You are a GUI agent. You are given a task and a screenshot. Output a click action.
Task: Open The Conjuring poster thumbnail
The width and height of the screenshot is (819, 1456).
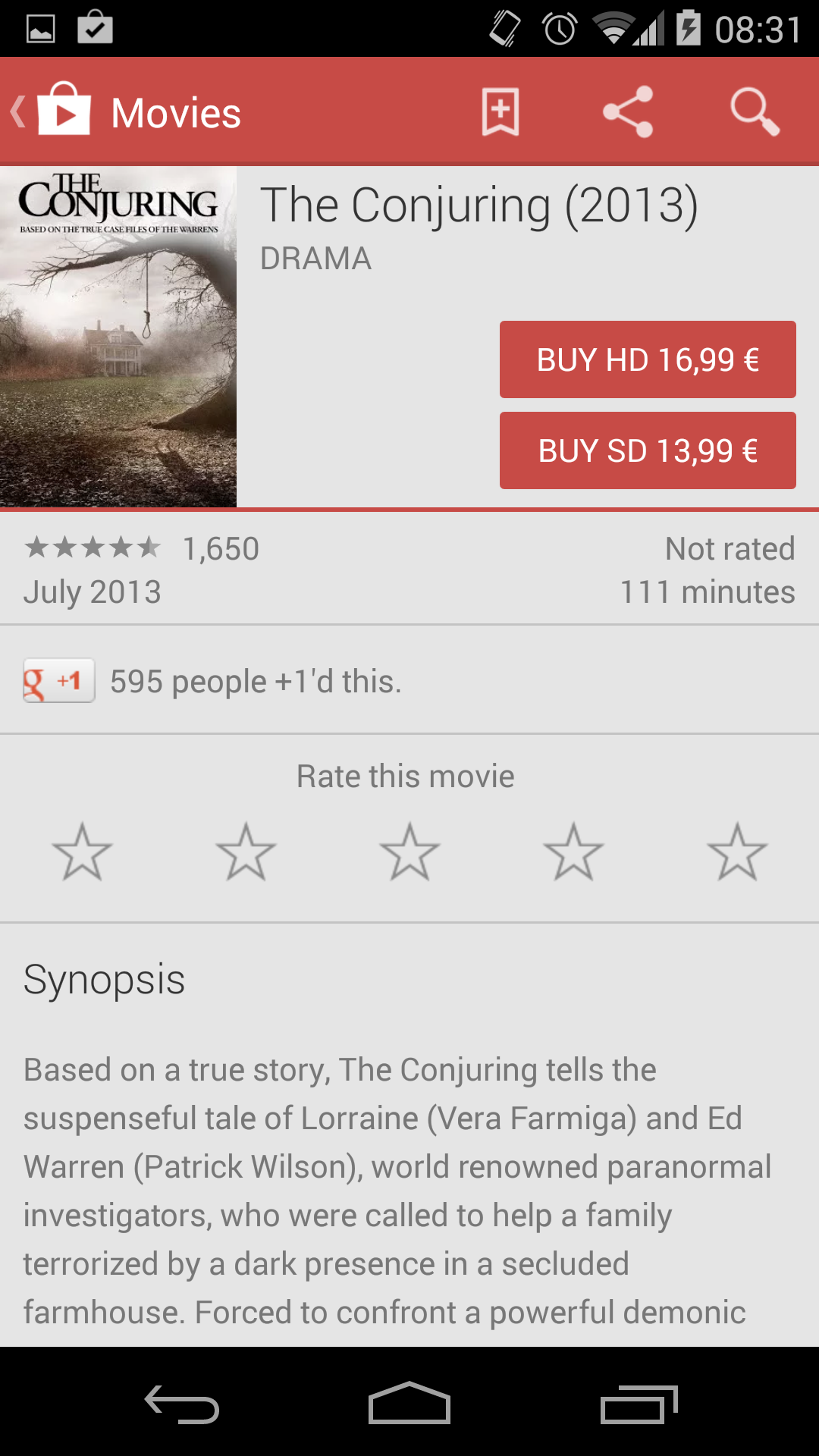pyautogui.click(x=118, y=337)
